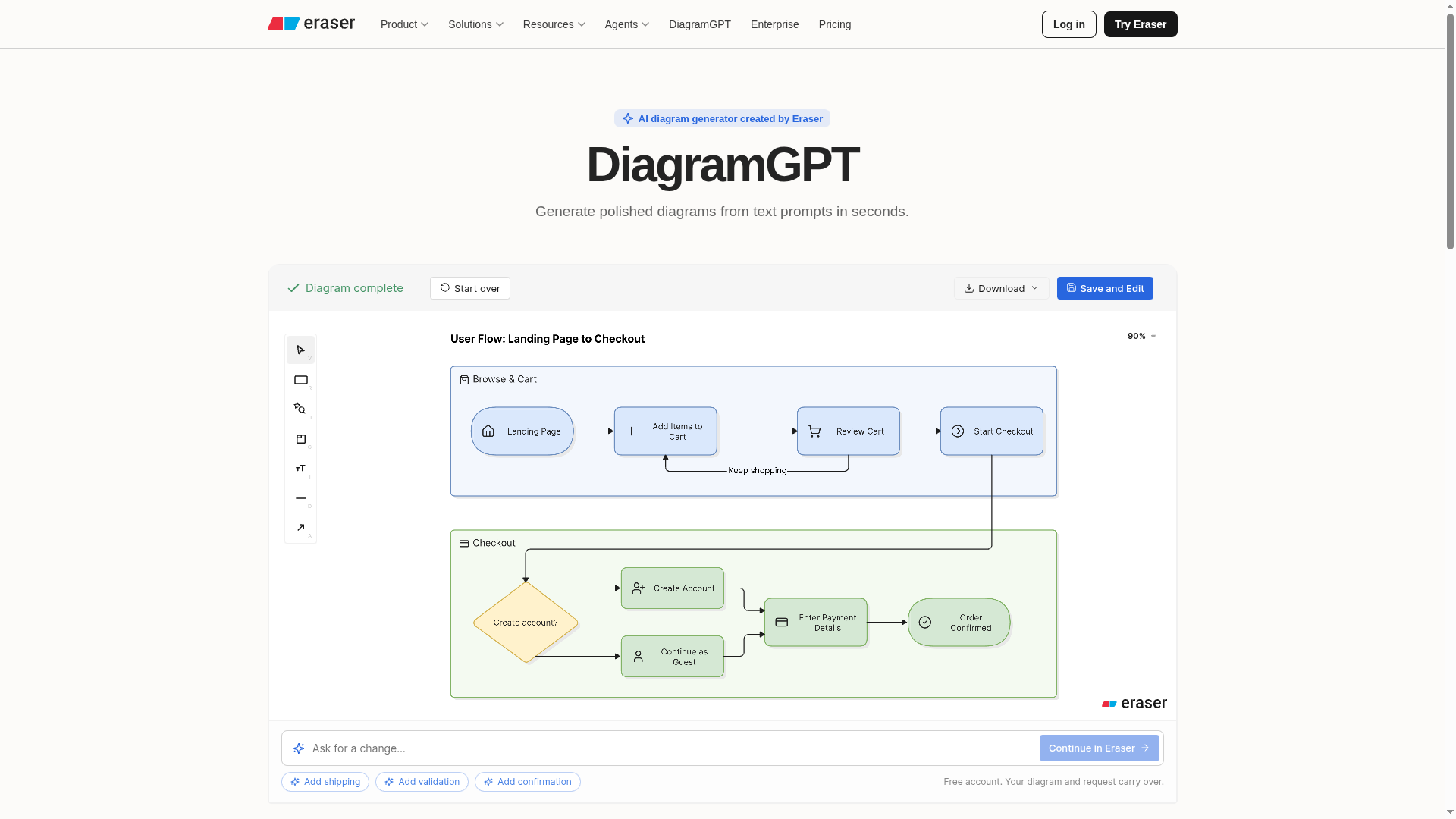Click the home icon in Landing Page node
This screenshot has width=1456, height=819.
coord(488,431)
